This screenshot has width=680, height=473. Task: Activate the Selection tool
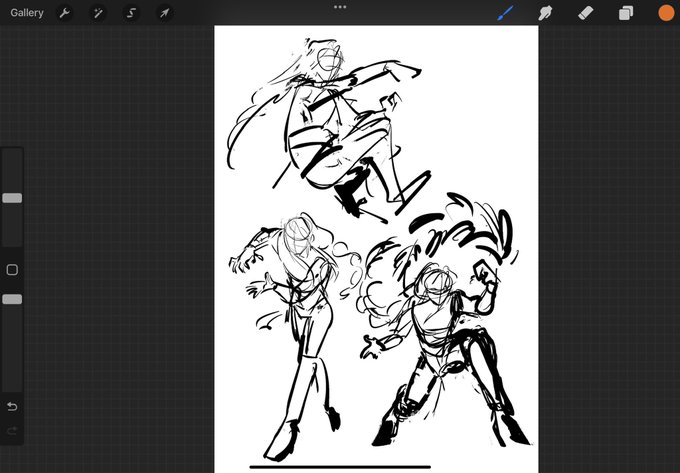[x=131, y=13]
